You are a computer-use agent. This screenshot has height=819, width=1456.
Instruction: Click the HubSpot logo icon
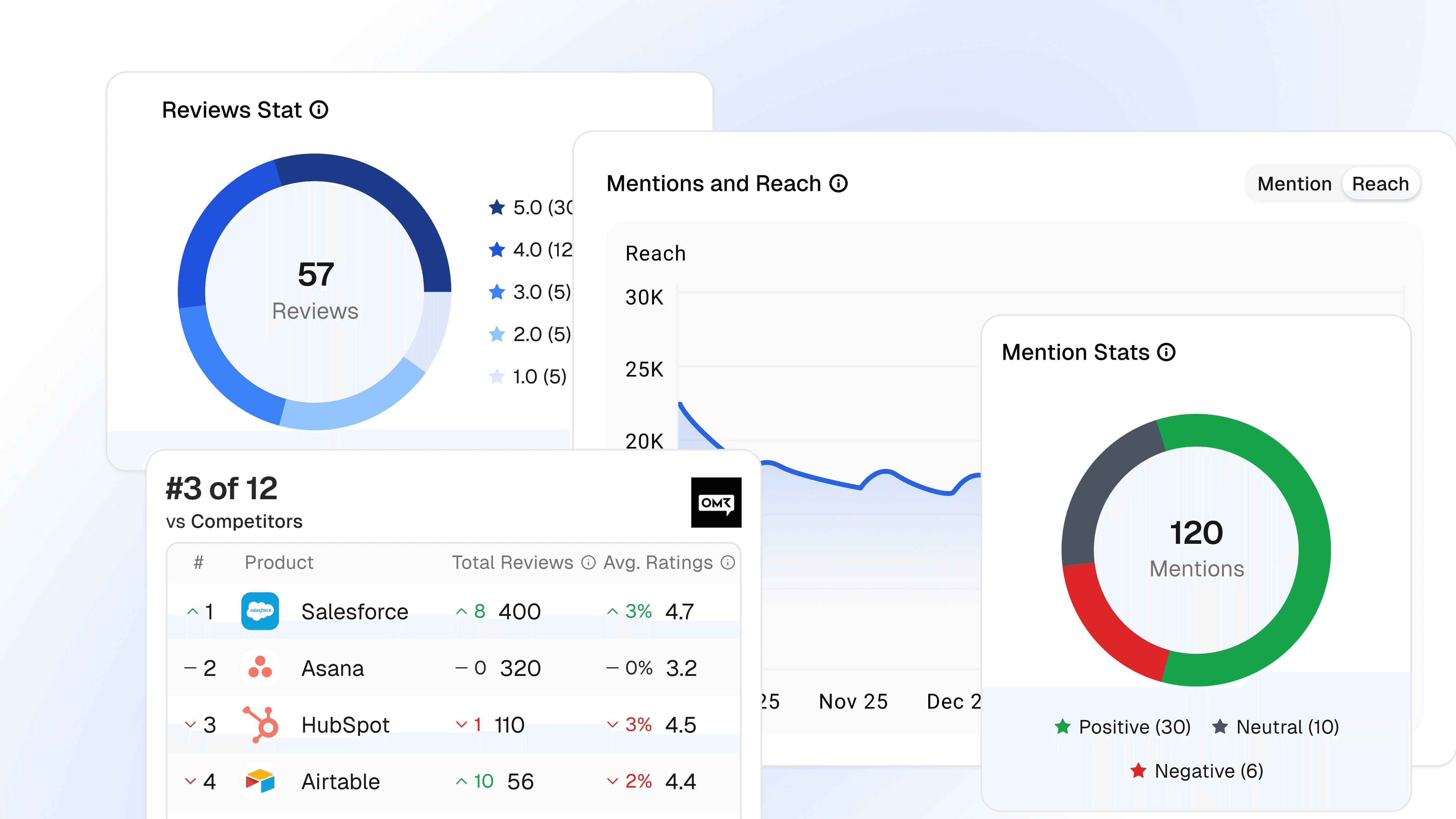click(261, 724)
